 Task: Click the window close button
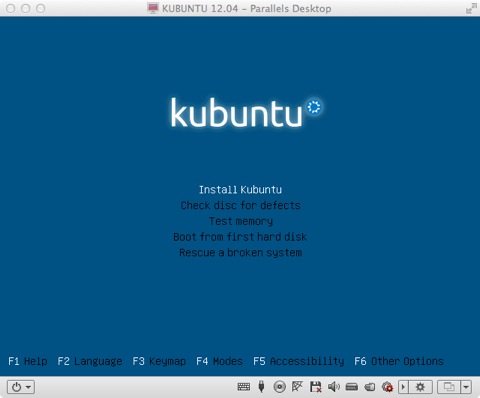point(11,8)
